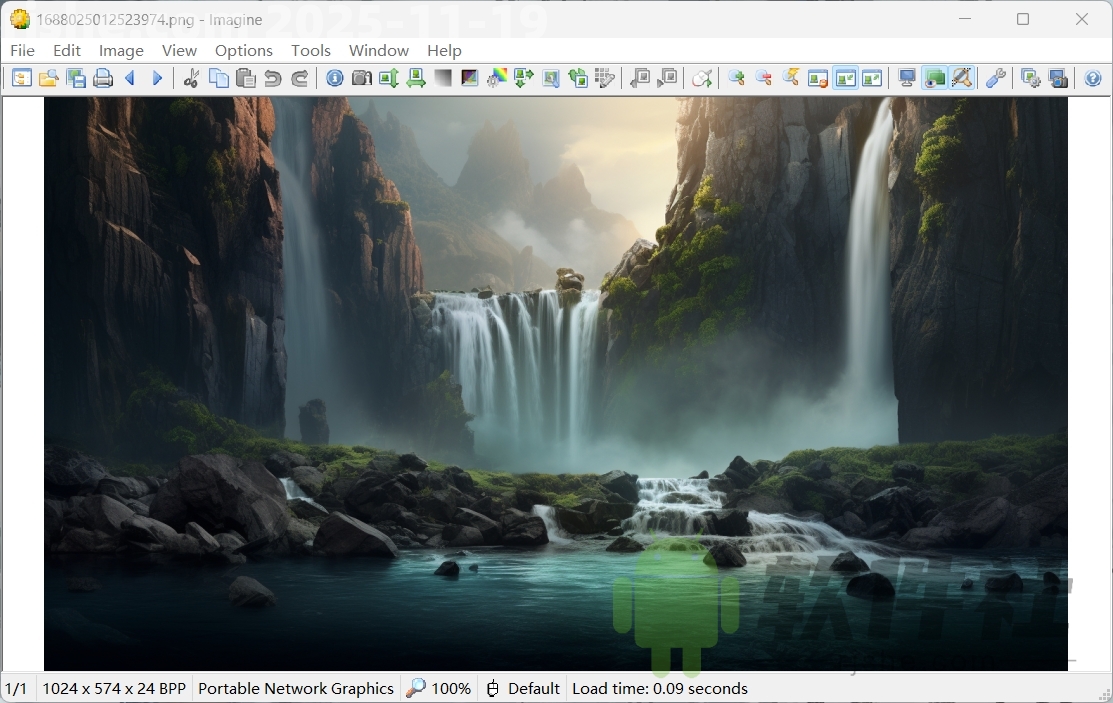Click the Zoom In magnifier icon
1113x703 pixels.
[735, 77]
